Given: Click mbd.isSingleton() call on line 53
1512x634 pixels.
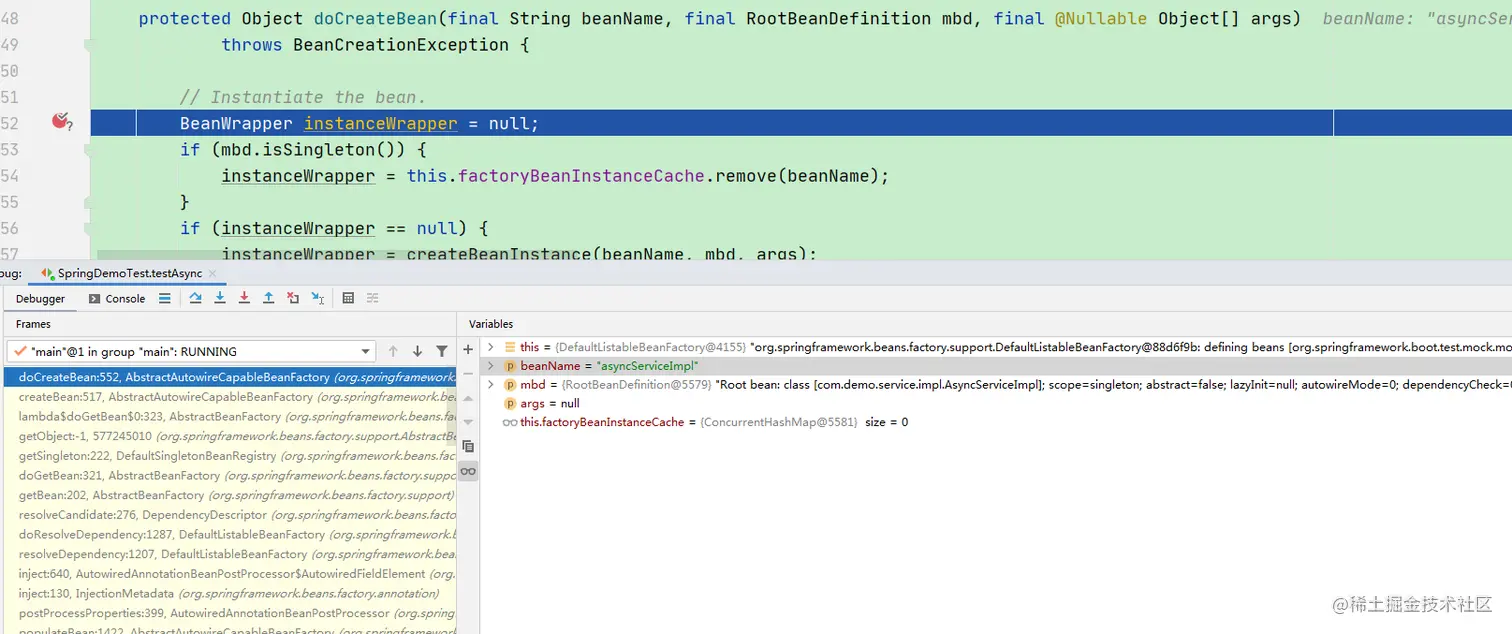Looking at the screenshot, I should coord(308,149).
